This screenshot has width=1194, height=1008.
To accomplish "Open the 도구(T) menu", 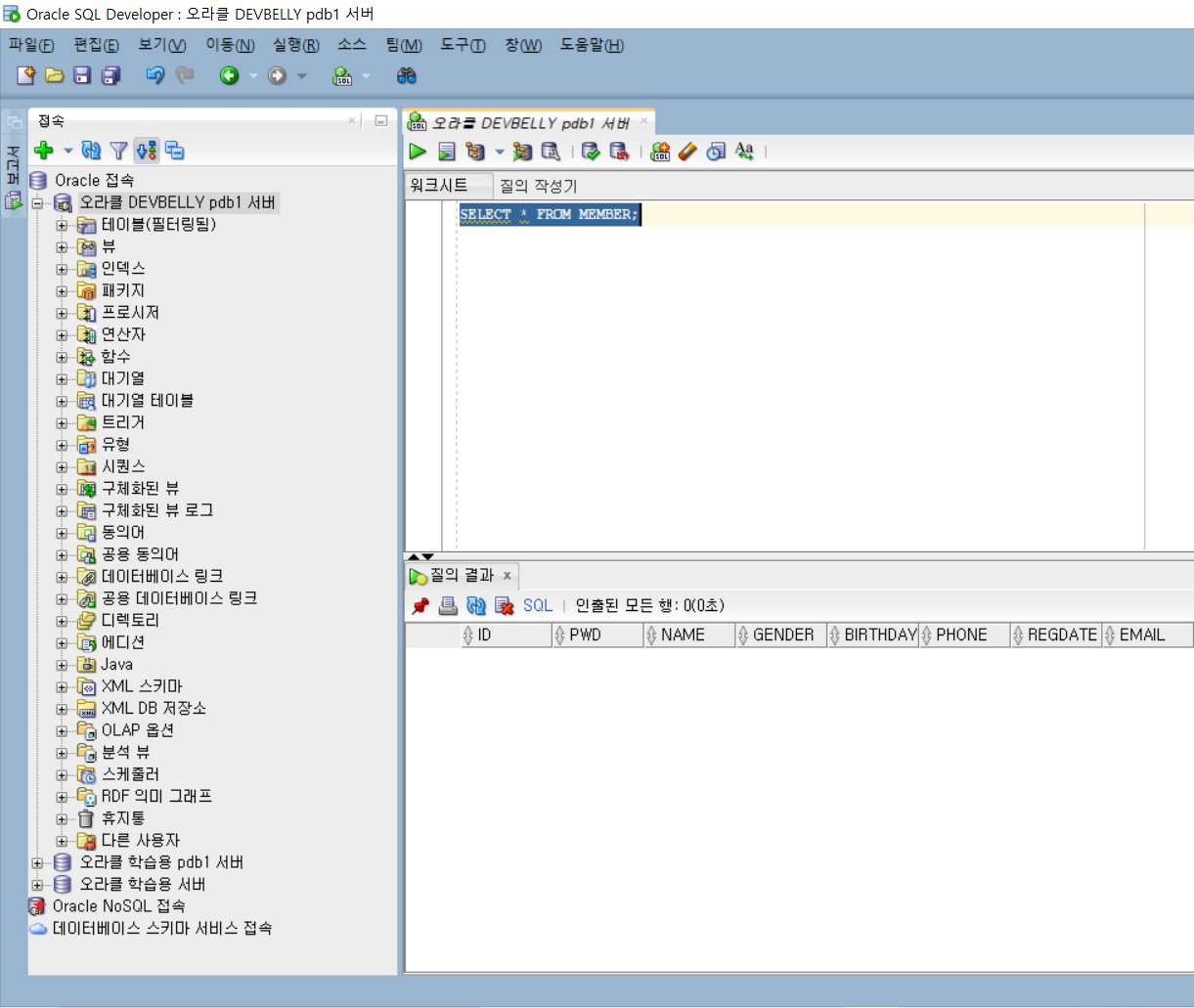I will [x=463, y=45].
